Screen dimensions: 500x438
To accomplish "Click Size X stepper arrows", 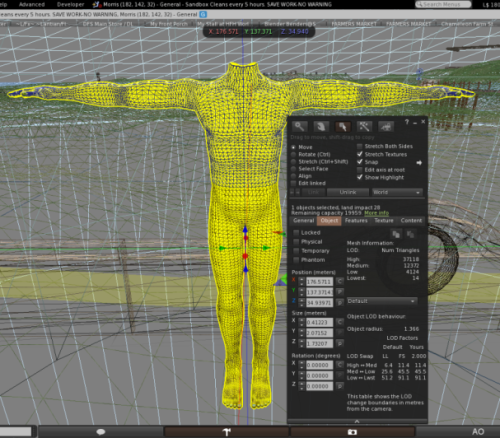I will tap(301, 322).
